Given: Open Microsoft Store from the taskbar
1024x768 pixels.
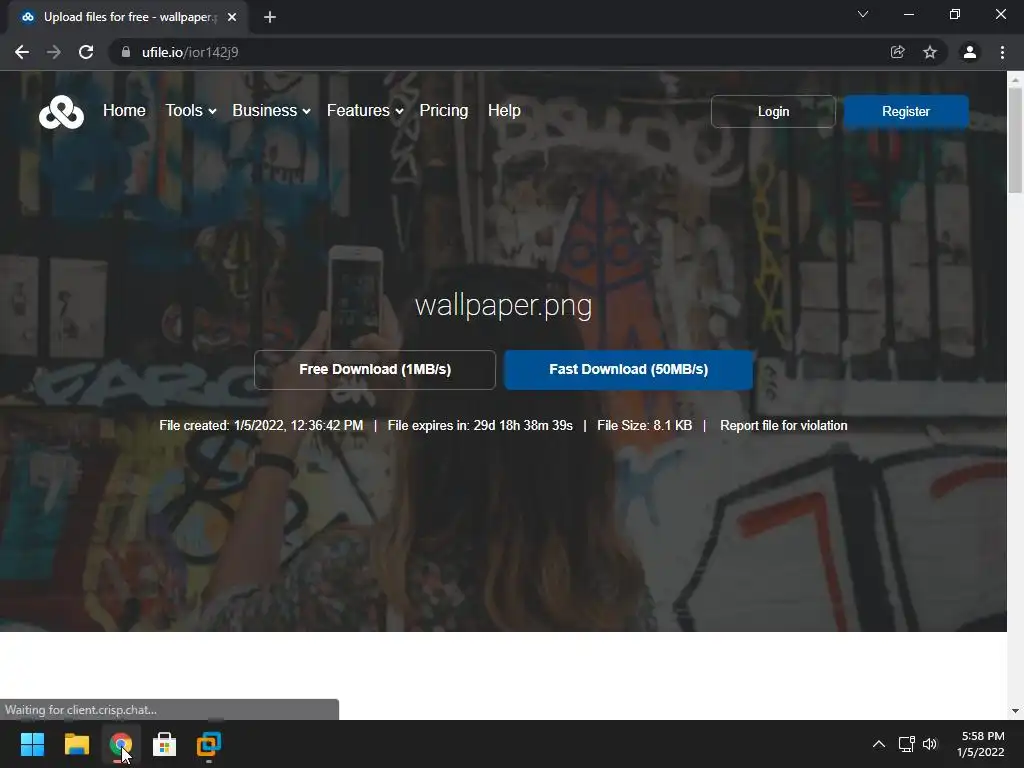Looking at the screenshot, I should (165, 744).
